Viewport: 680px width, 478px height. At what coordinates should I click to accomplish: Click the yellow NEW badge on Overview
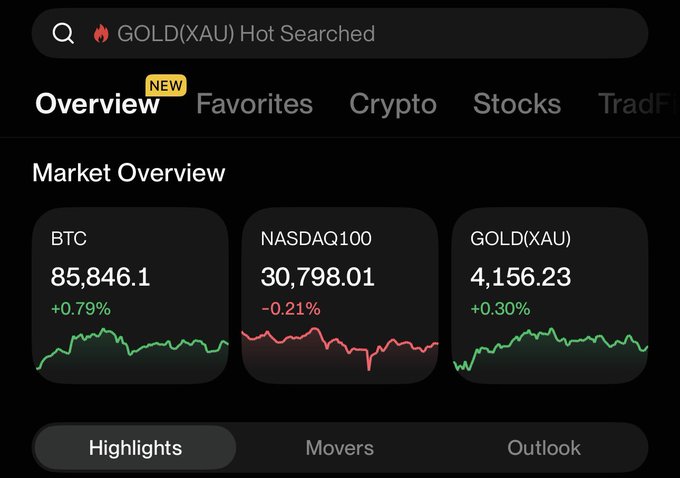pos(166,85)
